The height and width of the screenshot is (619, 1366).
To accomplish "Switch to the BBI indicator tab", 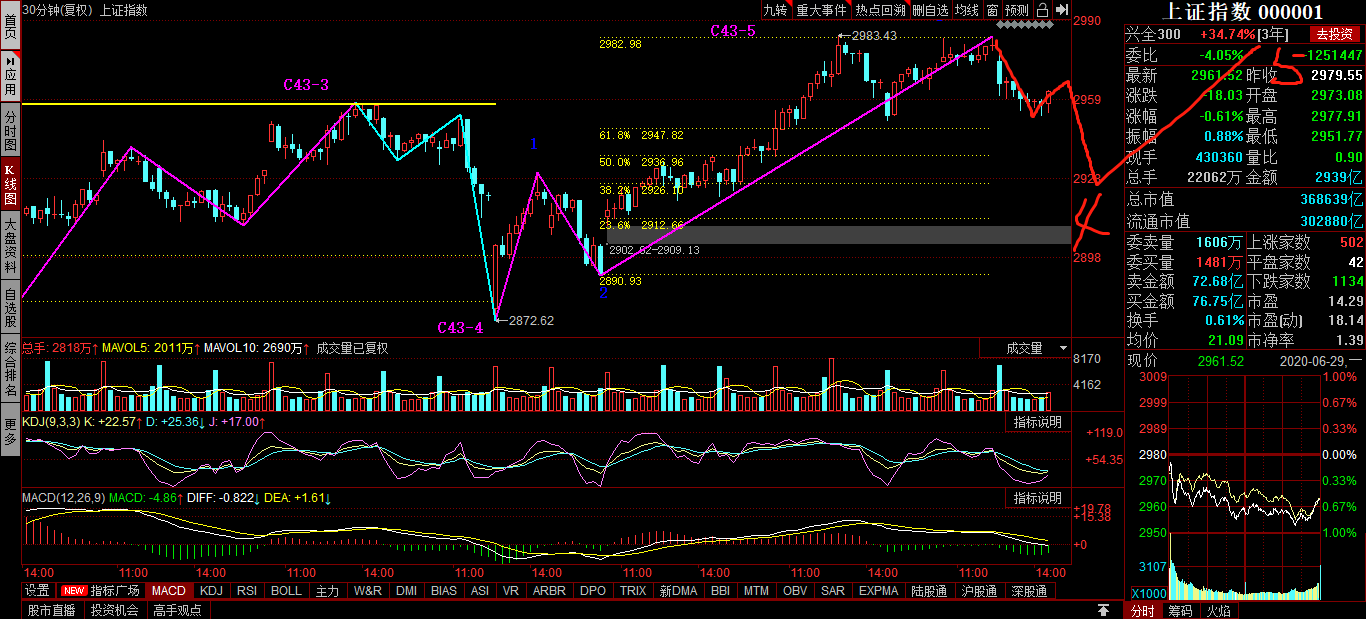I will [720, 591].
